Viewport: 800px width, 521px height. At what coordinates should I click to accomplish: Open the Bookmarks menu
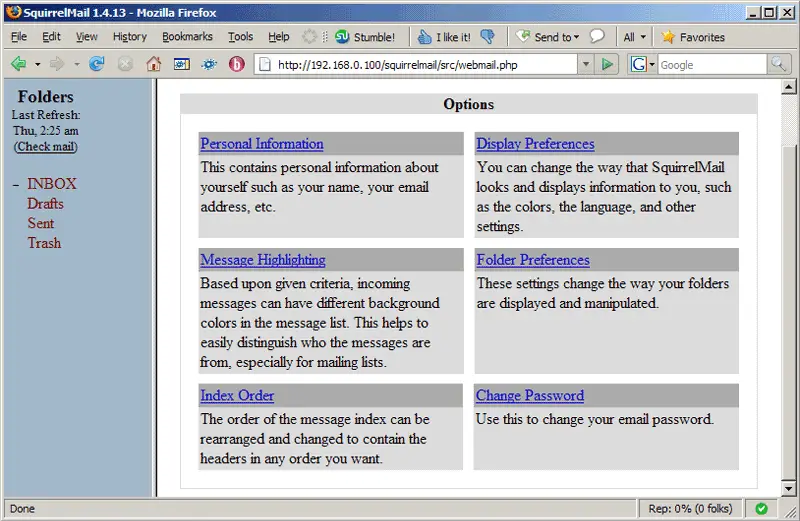187,37
